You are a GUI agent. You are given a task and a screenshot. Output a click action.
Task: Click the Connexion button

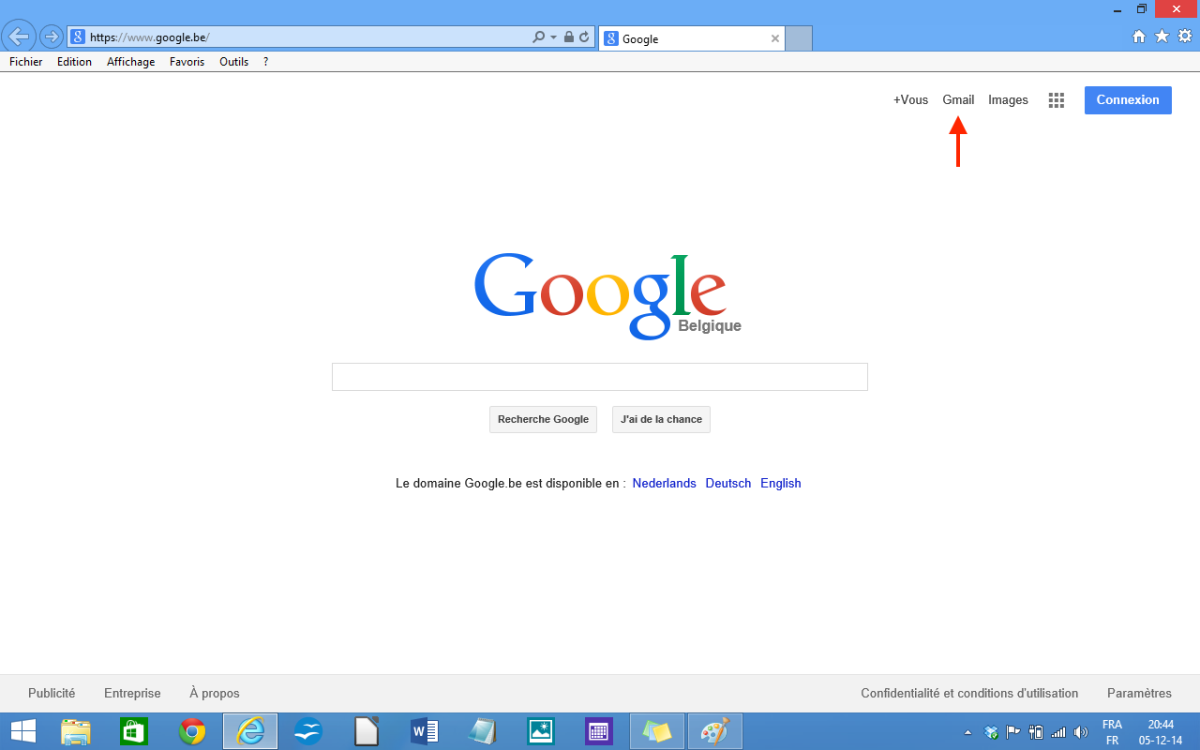coord(1128,100)
